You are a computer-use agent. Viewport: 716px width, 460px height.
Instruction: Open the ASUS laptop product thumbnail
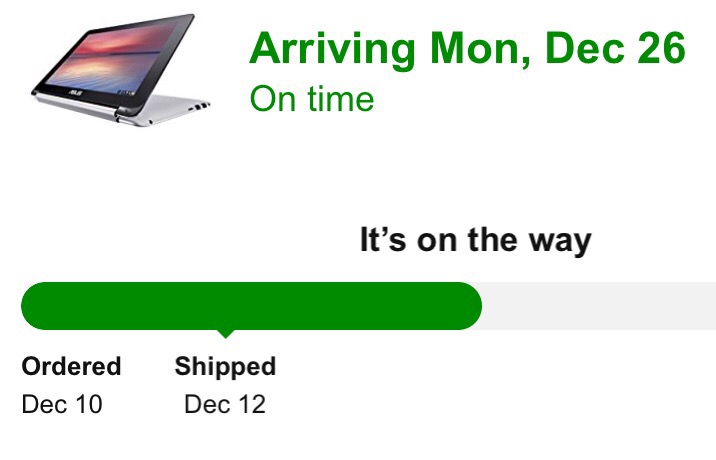120,70
